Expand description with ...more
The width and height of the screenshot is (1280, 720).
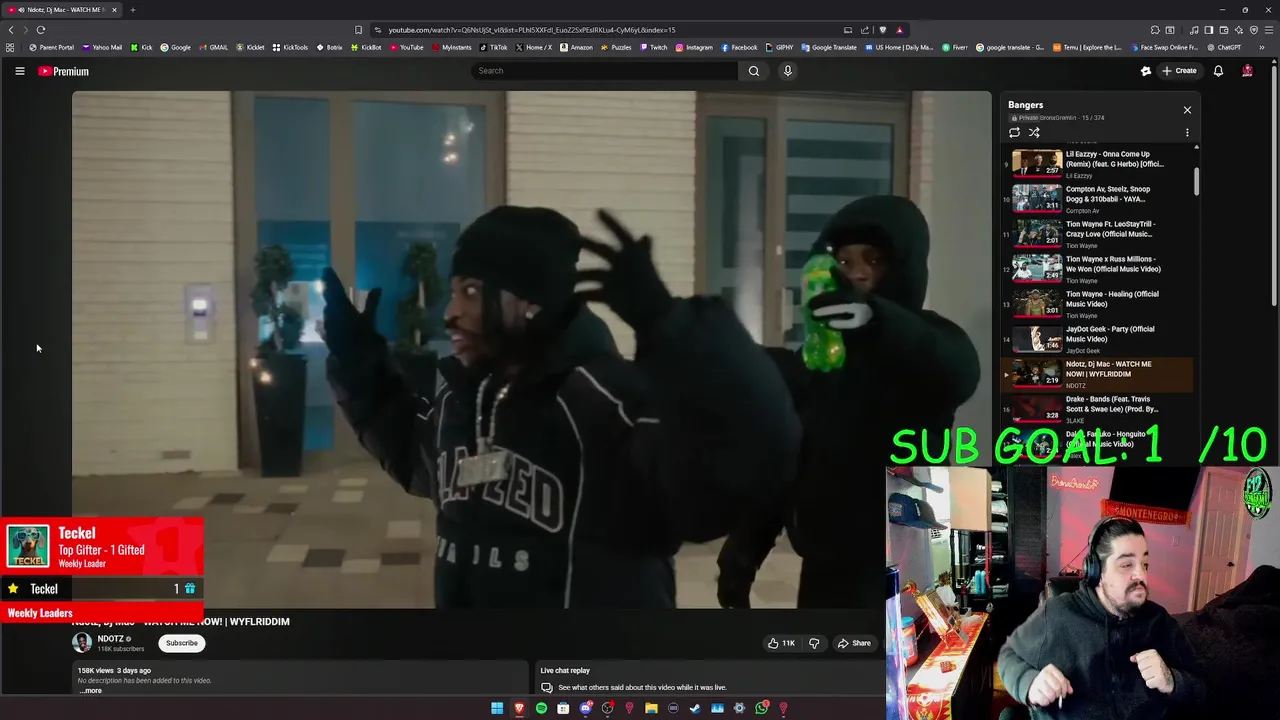pos(90,690)
